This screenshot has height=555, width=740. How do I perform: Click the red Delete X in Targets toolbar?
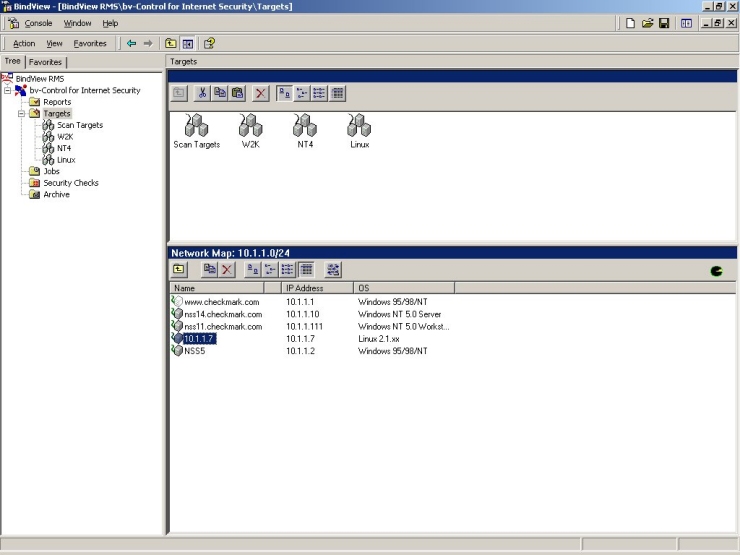(x=261, y=93)
